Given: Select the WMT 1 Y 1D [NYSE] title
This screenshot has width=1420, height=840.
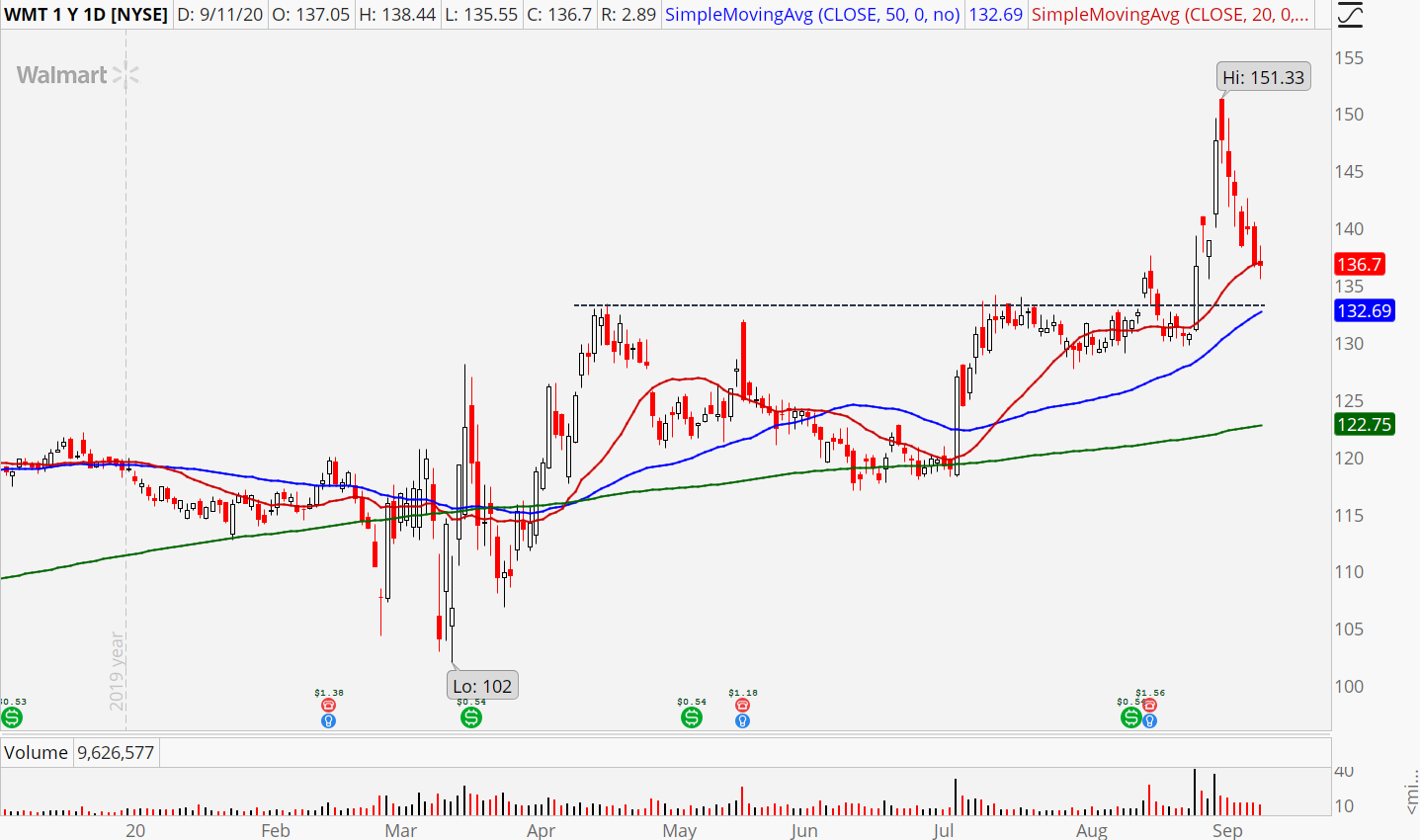Looking at the screenshot, I should point(86,15).
